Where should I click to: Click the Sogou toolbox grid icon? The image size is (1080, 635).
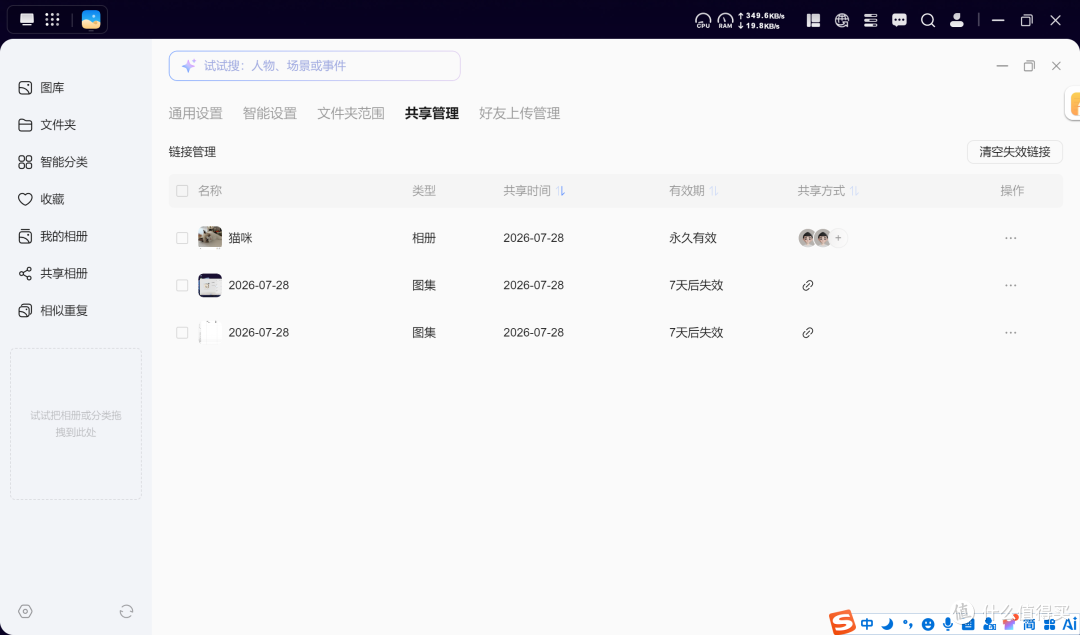(x=1050, y=624)
